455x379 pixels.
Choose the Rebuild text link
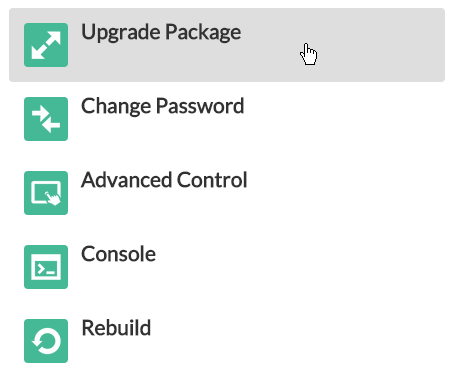116,328
